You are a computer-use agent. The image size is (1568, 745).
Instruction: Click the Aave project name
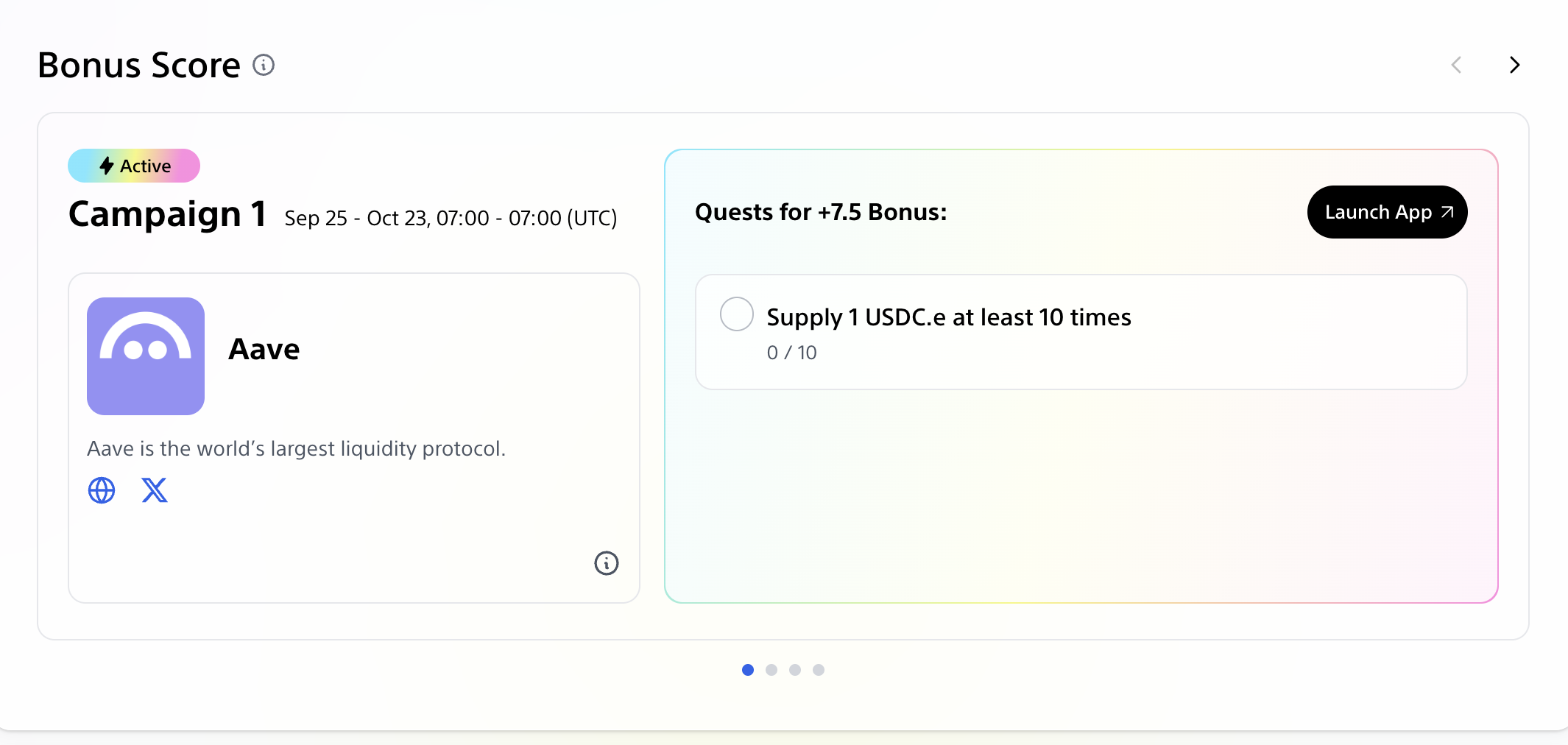point(264,349)
